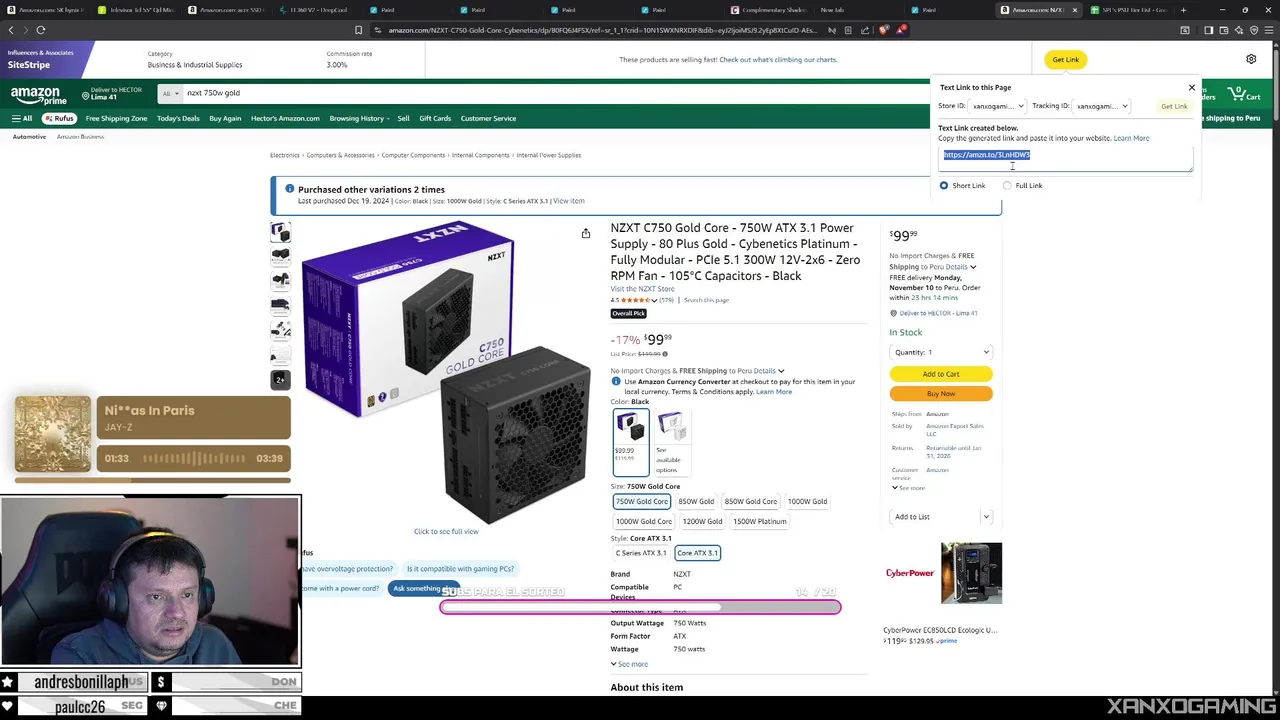Choose the 1200W Gold size option
This screenshot has width=1280, height=720.
pos(702,521)
